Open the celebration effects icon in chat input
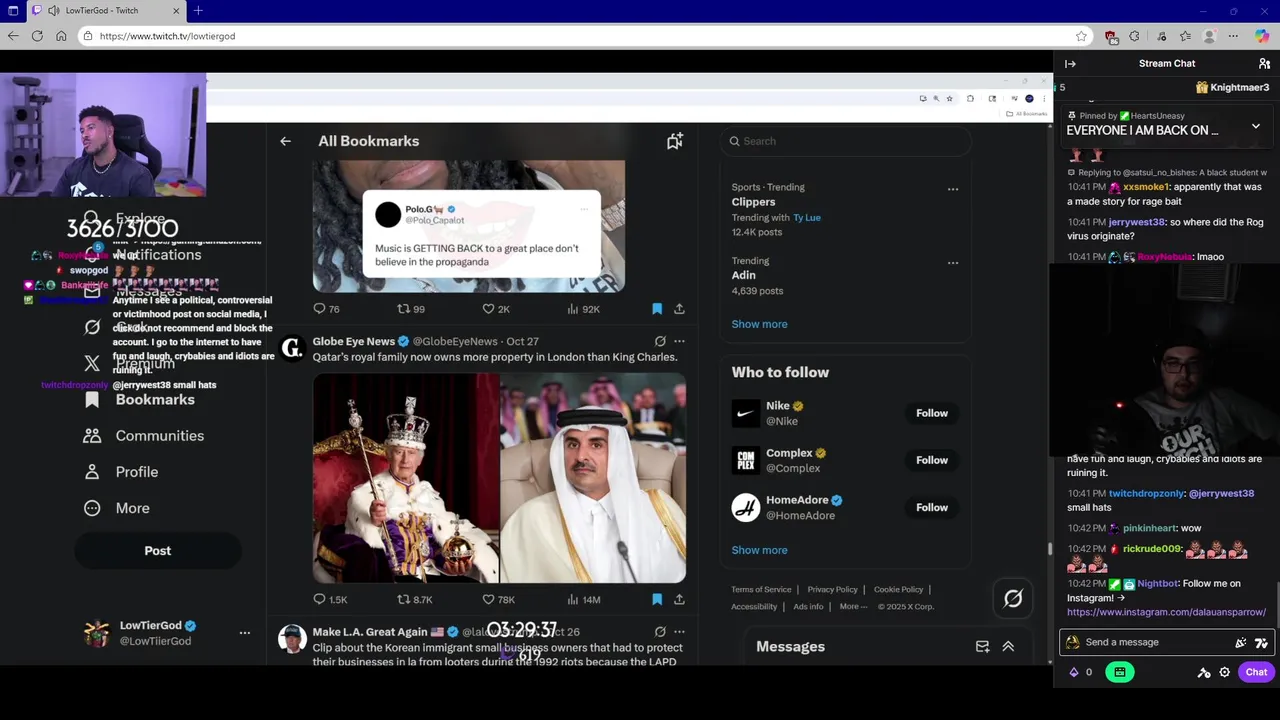 point(1241,643)
